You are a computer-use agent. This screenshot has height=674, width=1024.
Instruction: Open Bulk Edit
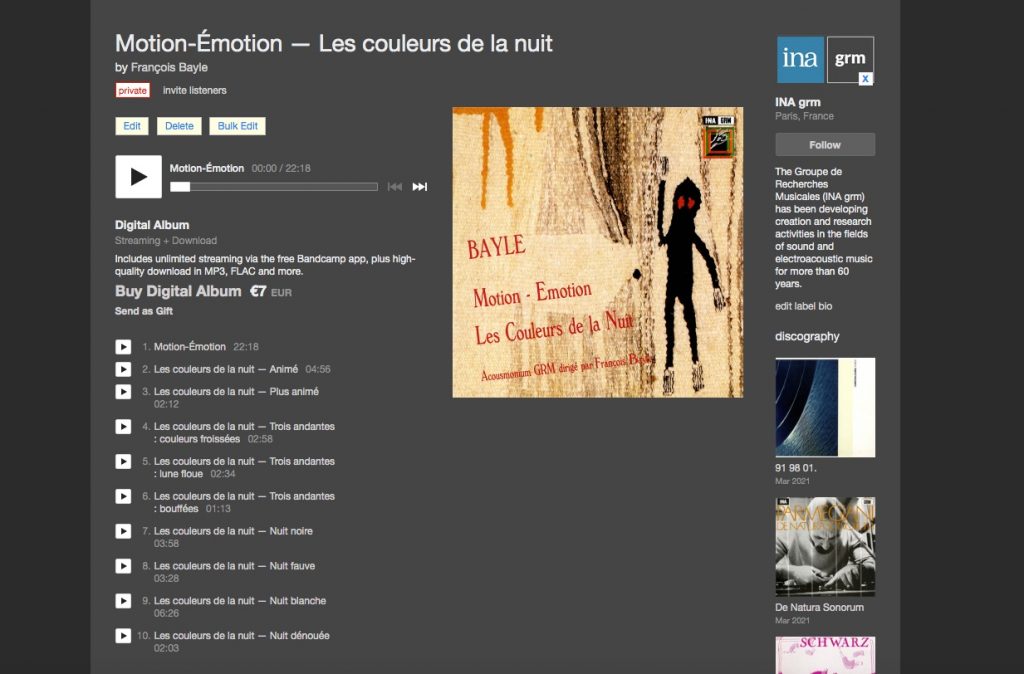click(x=238, y=126)
